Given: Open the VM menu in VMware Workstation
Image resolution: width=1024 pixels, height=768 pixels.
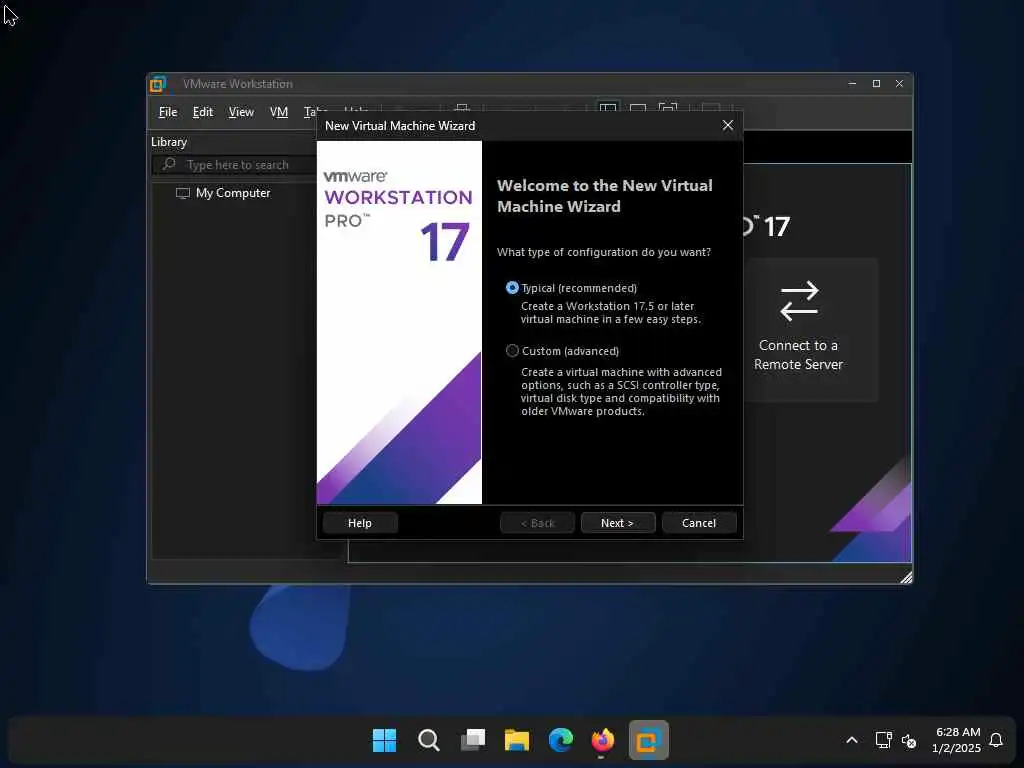Looking at the screenshot, I should [x=279, y=112].
